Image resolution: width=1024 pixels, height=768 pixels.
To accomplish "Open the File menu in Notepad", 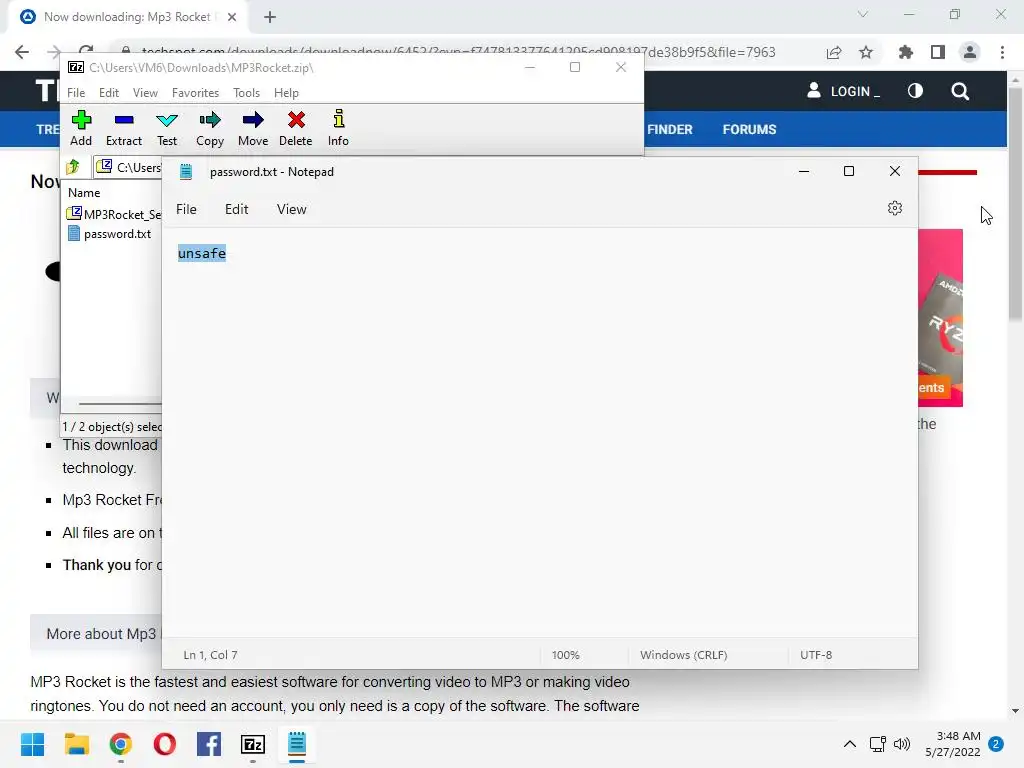I will click(x=186, y=209).
